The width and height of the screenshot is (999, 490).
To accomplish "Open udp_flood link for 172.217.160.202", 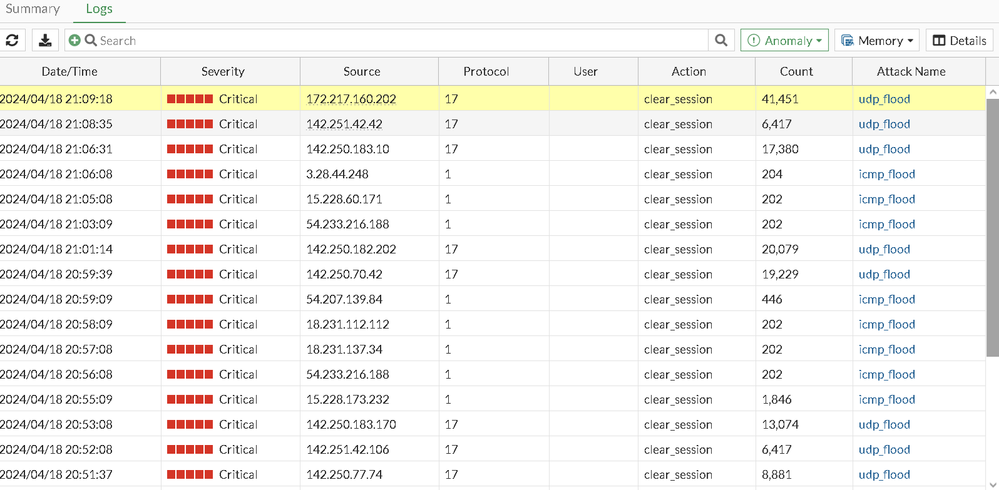I will click(x=884, y=99).
